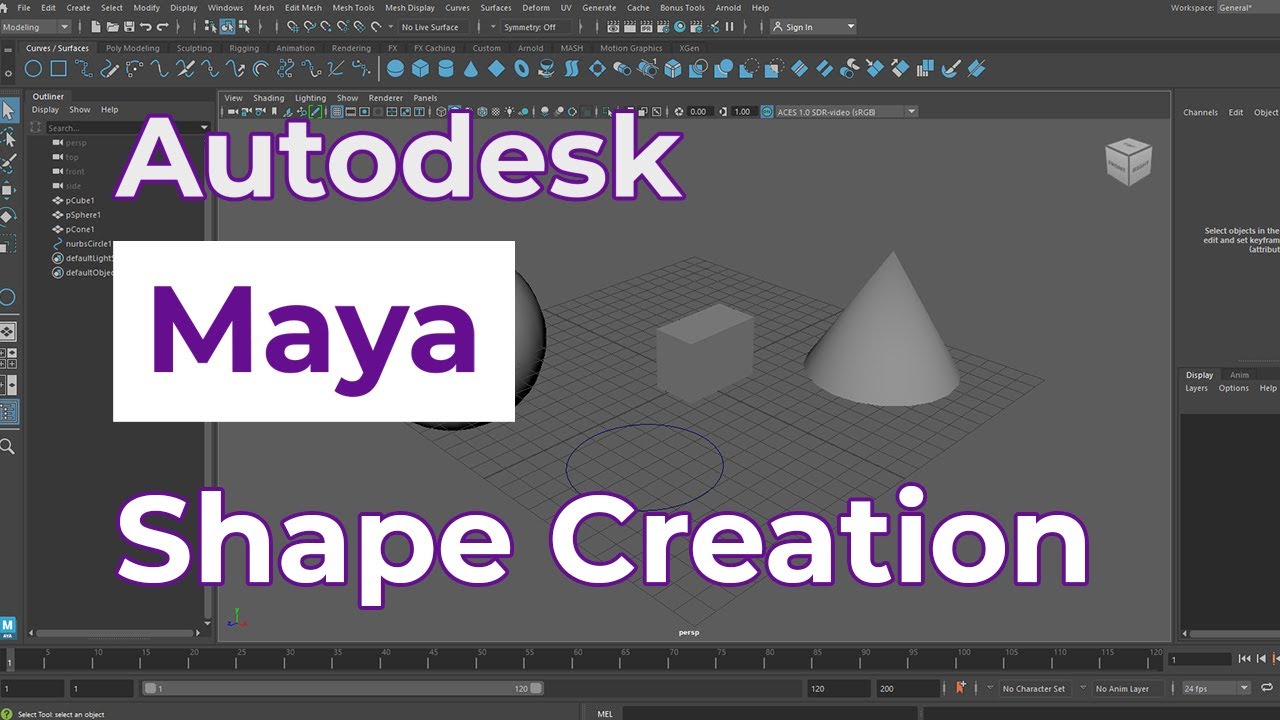The image size is (1280, 720).
Task: Click the ViewCube in viewport
Action: (x=1128, y=162)
